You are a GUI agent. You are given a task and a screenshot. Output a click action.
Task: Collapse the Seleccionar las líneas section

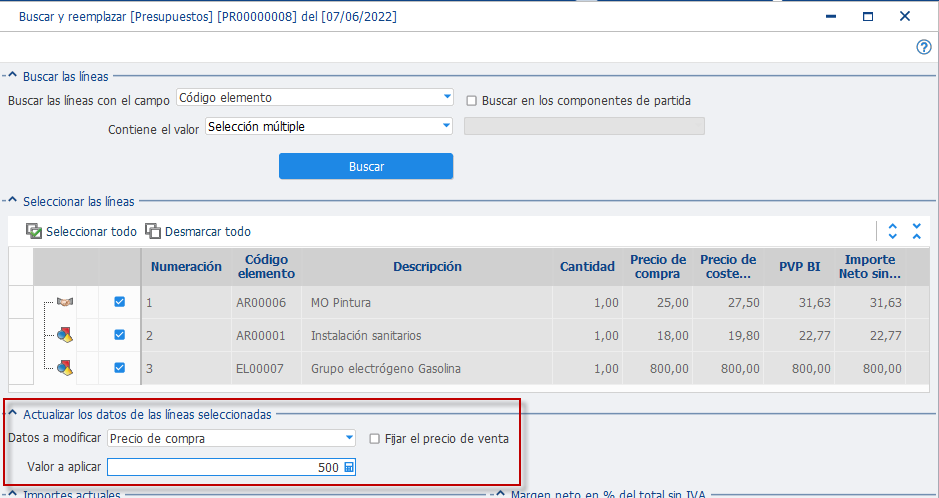tap(12, 201)
